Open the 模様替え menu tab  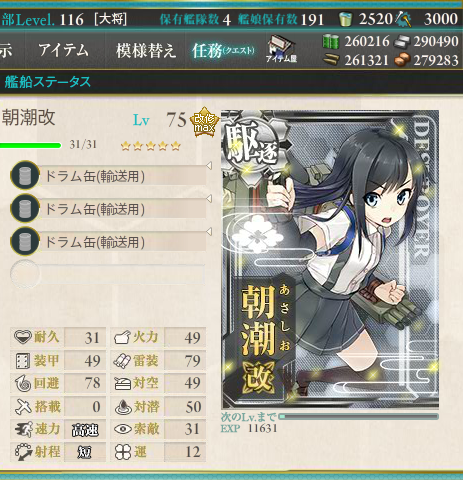[x=146, y=51]
